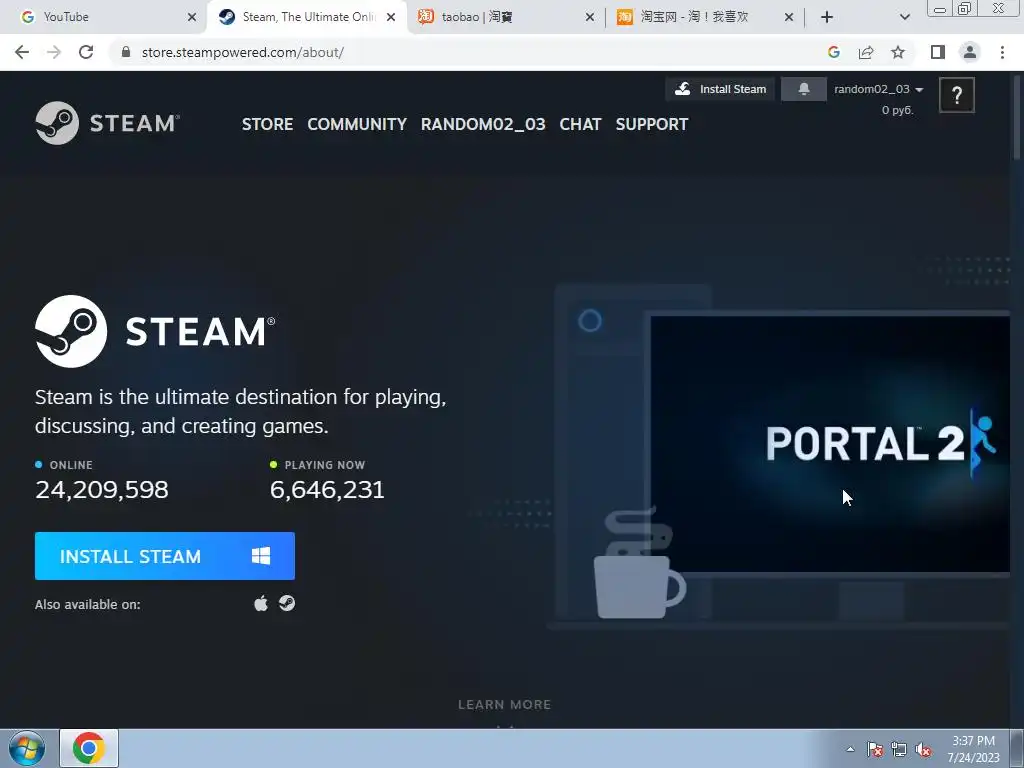Close the YouTube tab
The width and height of the screenshot is (1024, 768).
[x=191, y=17]
